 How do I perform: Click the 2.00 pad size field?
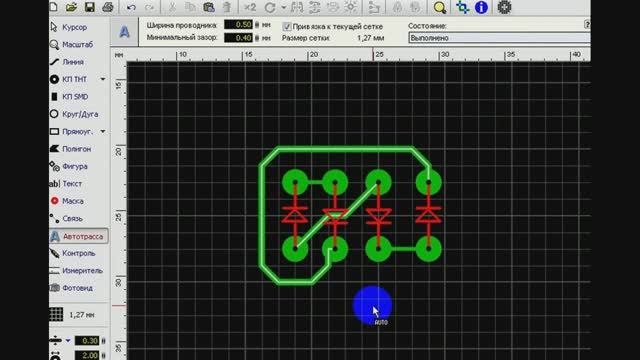point(87,356)
